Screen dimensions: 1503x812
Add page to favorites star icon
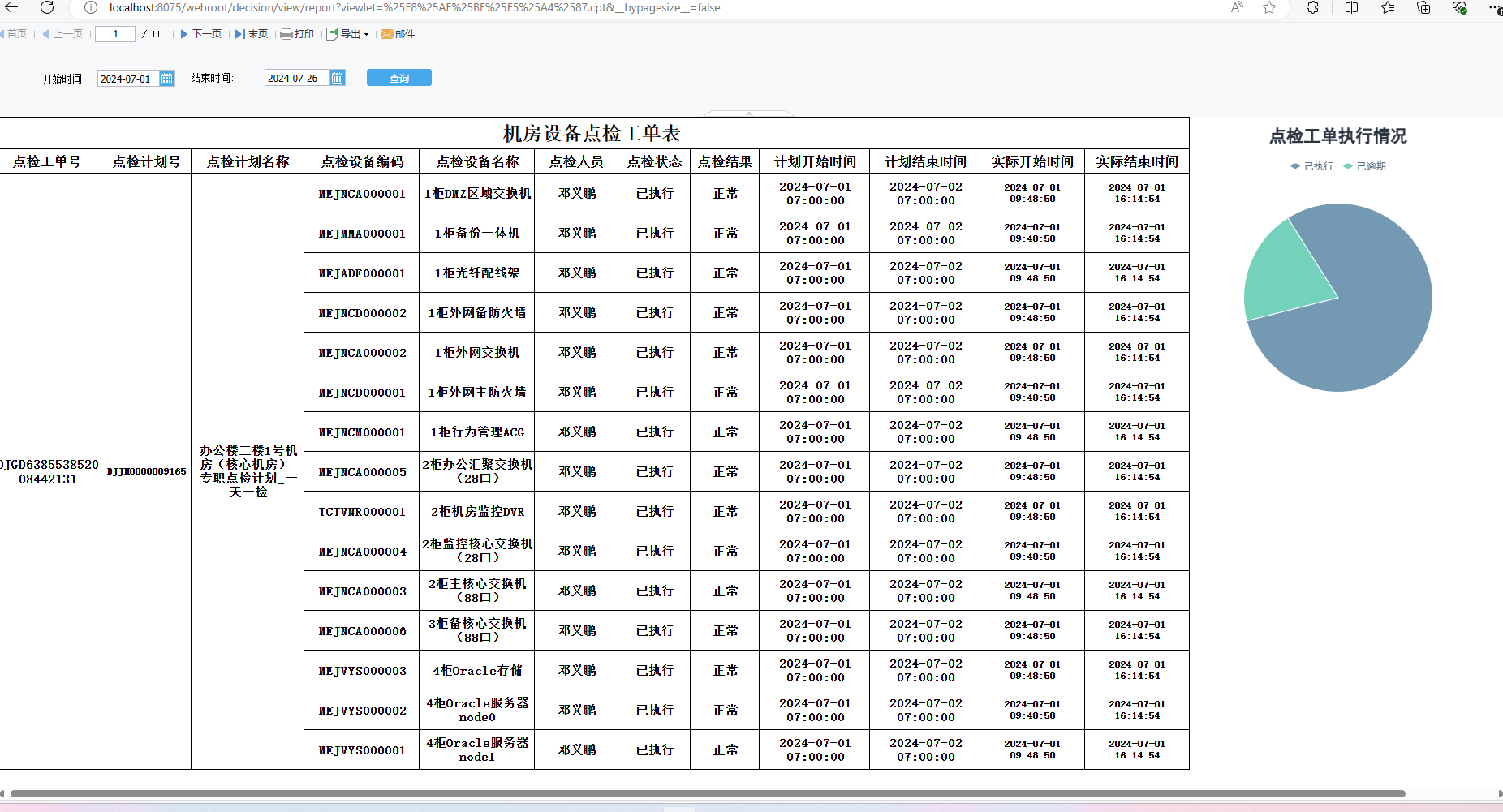click(x=1269, y=7)
